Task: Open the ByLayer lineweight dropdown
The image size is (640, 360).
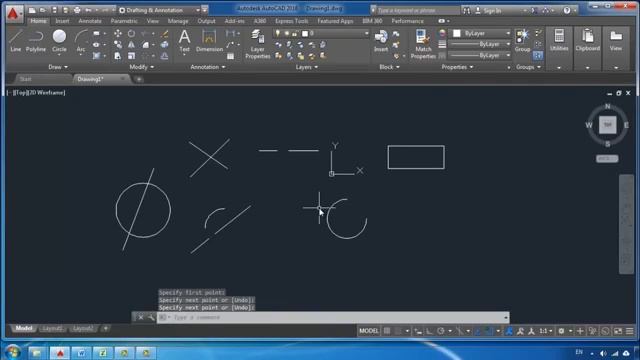Action: pyautogui.click(x=480, y=44)
